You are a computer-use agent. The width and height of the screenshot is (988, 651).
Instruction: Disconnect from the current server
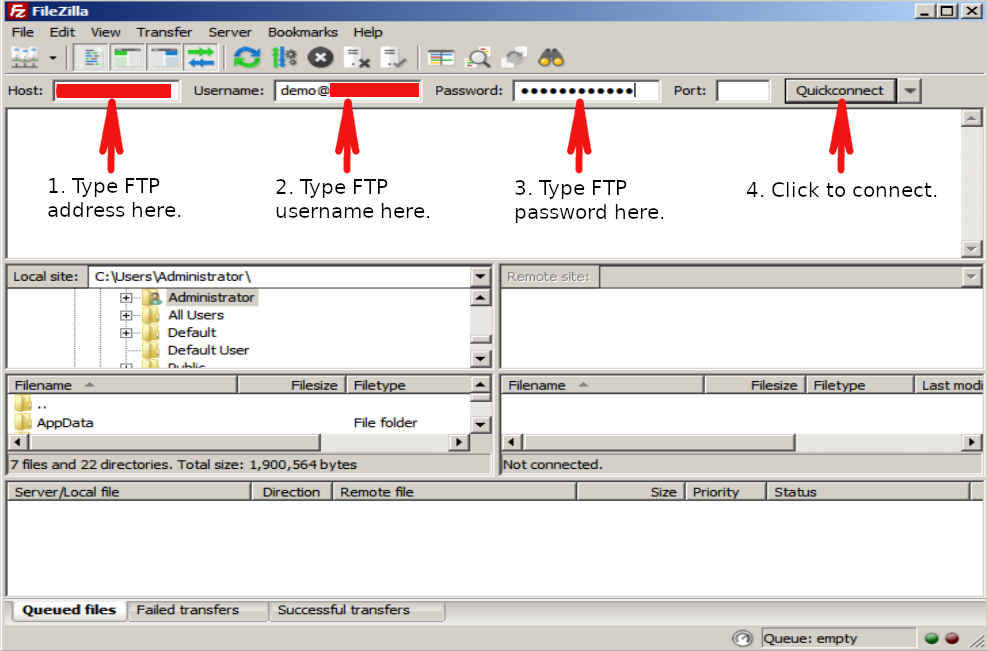click(x=357, y=58)
